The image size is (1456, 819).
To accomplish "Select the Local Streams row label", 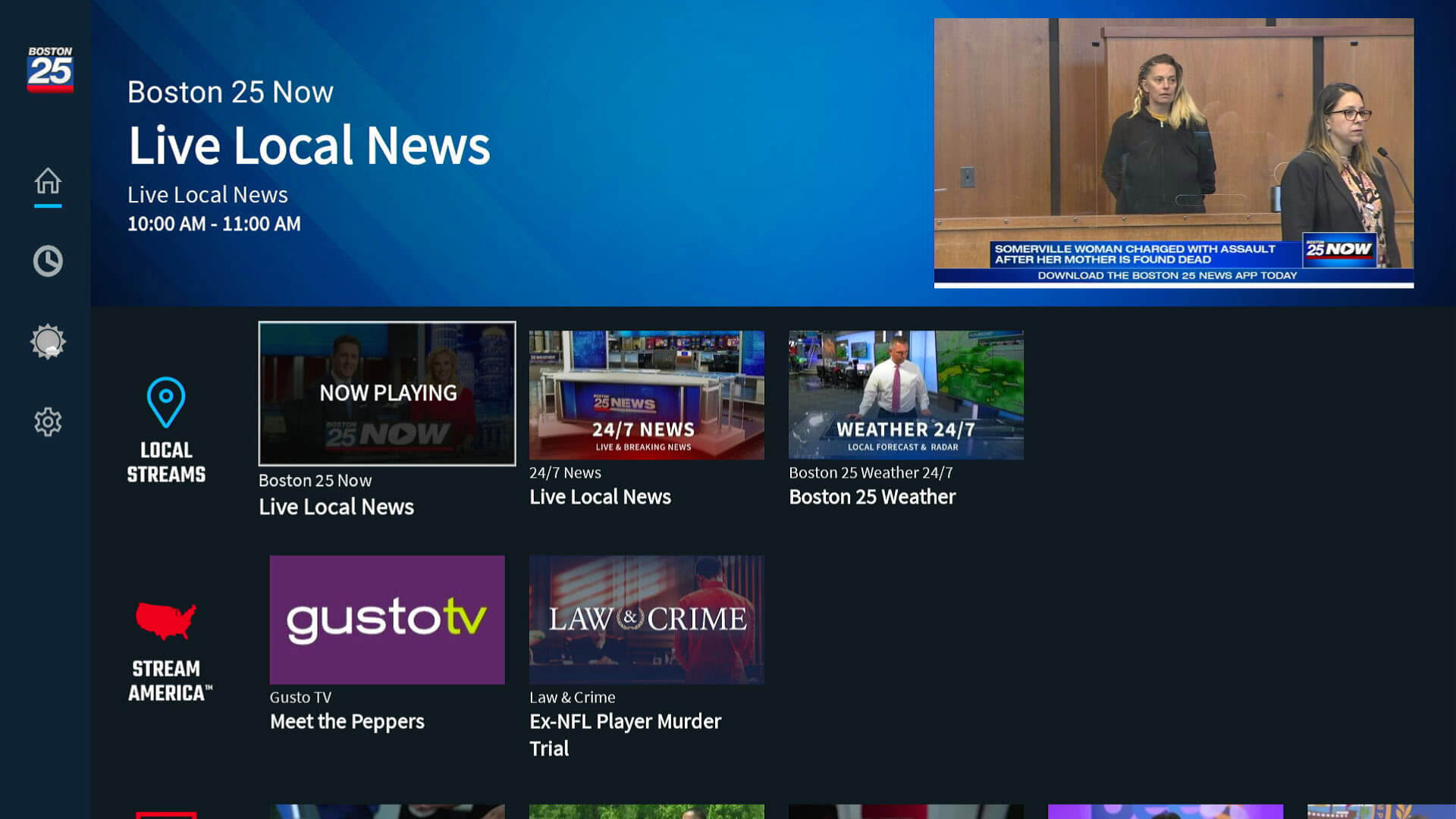I will tap(166, 462).
